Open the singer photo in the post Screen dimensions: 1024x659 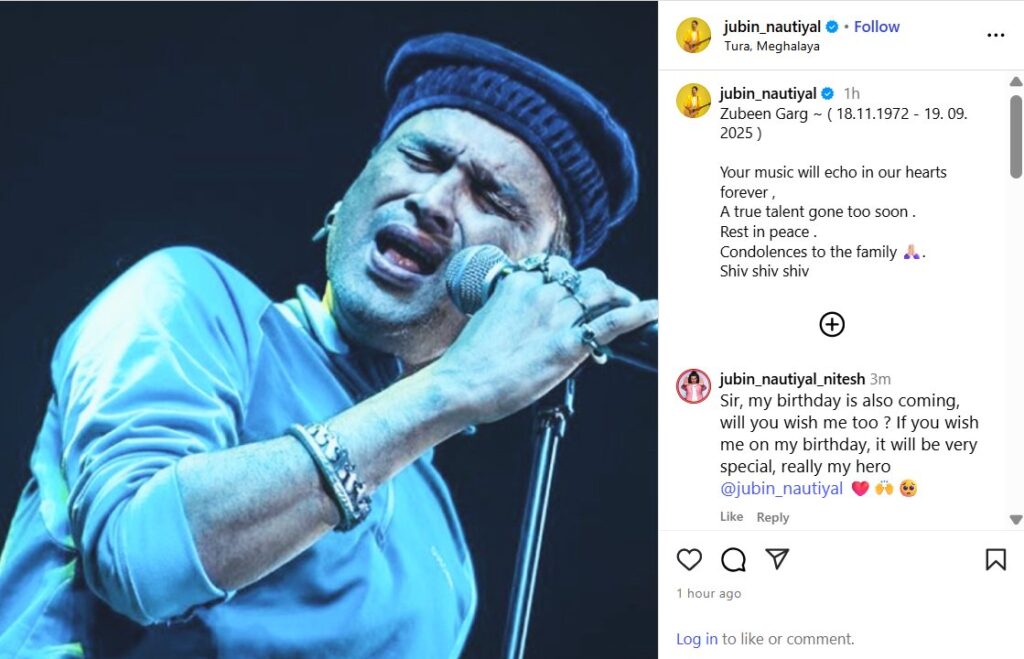click(x=328, y=329)
